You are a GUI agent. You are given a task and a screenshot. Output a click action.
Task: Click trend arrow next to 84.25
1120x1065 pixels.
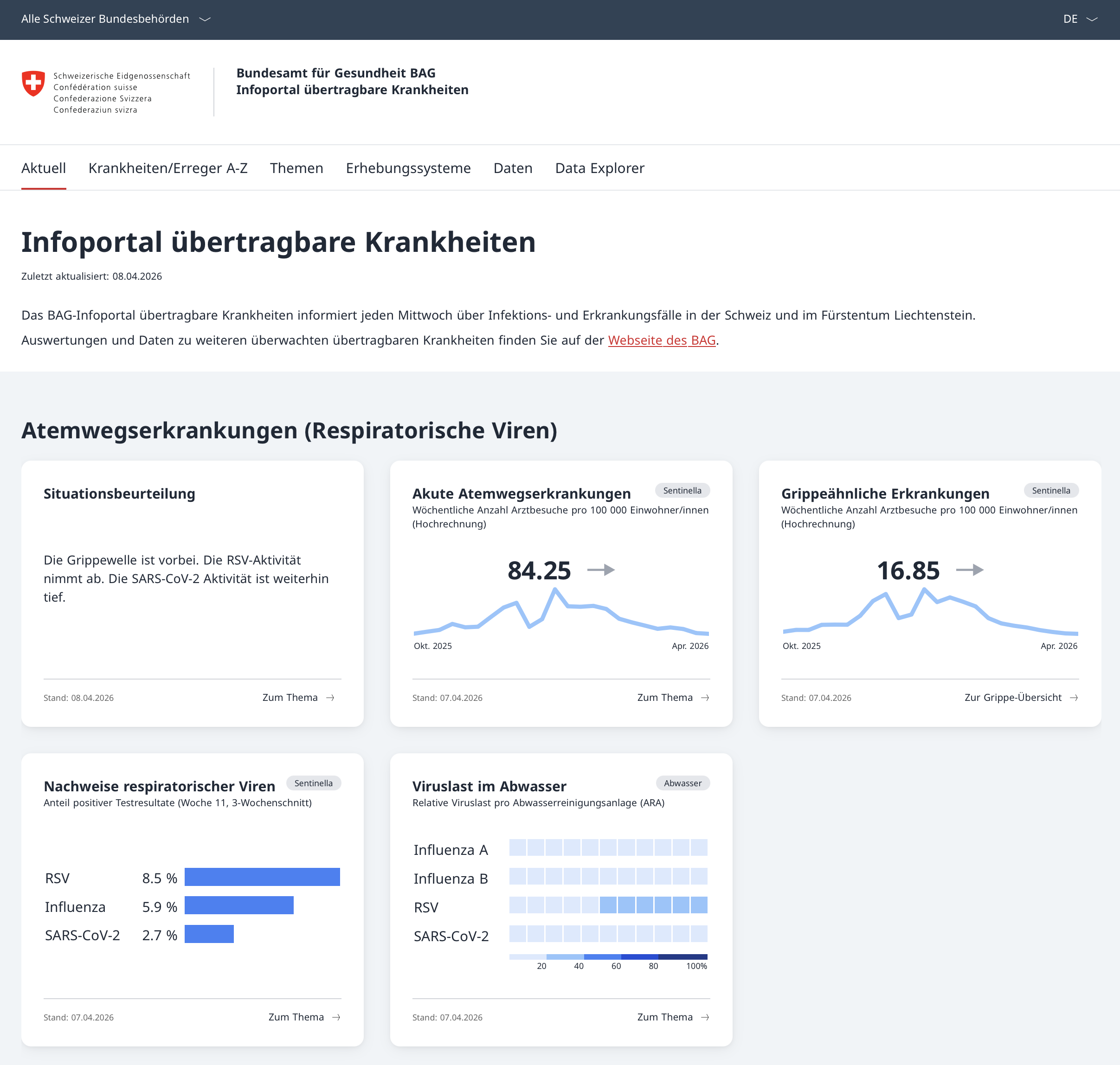600,570
